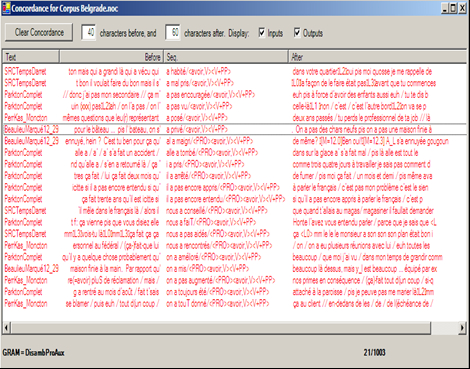Image resolution: width=470 pixels, height=369 pixels.
Task: Click Before text "maison finie à la main"
Action: click(115, 269)
